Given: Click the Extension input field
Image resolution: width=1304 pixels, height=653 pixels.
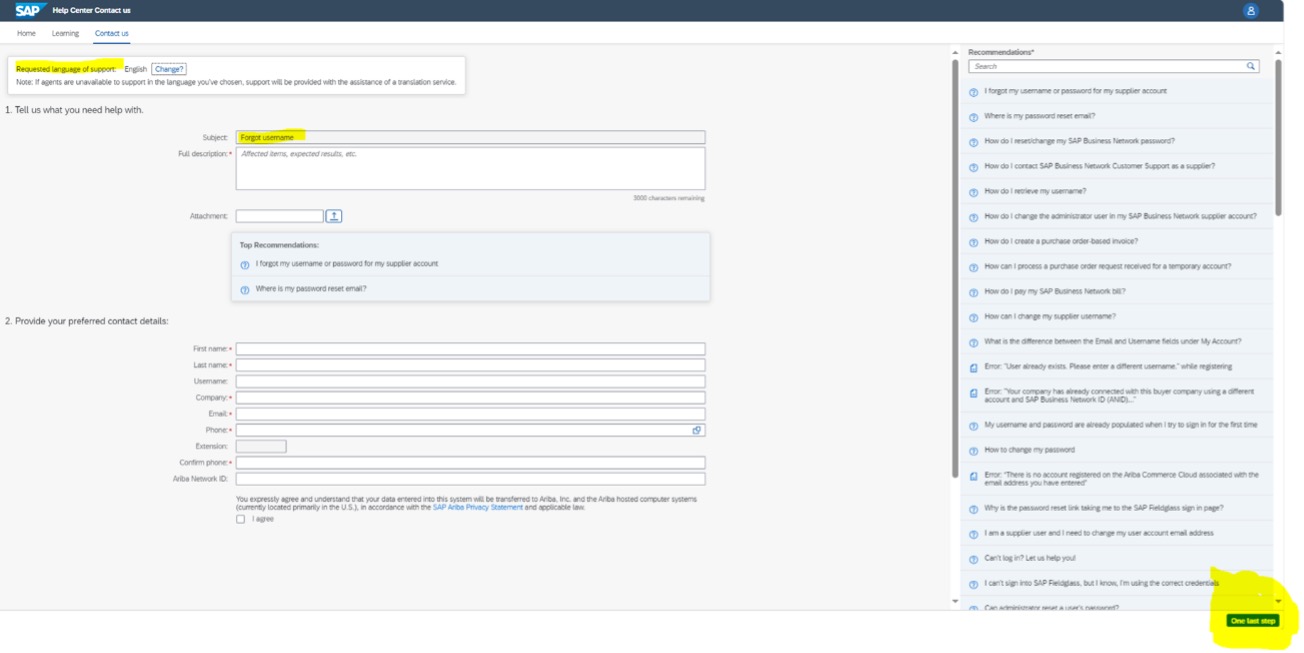Looking at the screenshot, I should tap(261, 446).
